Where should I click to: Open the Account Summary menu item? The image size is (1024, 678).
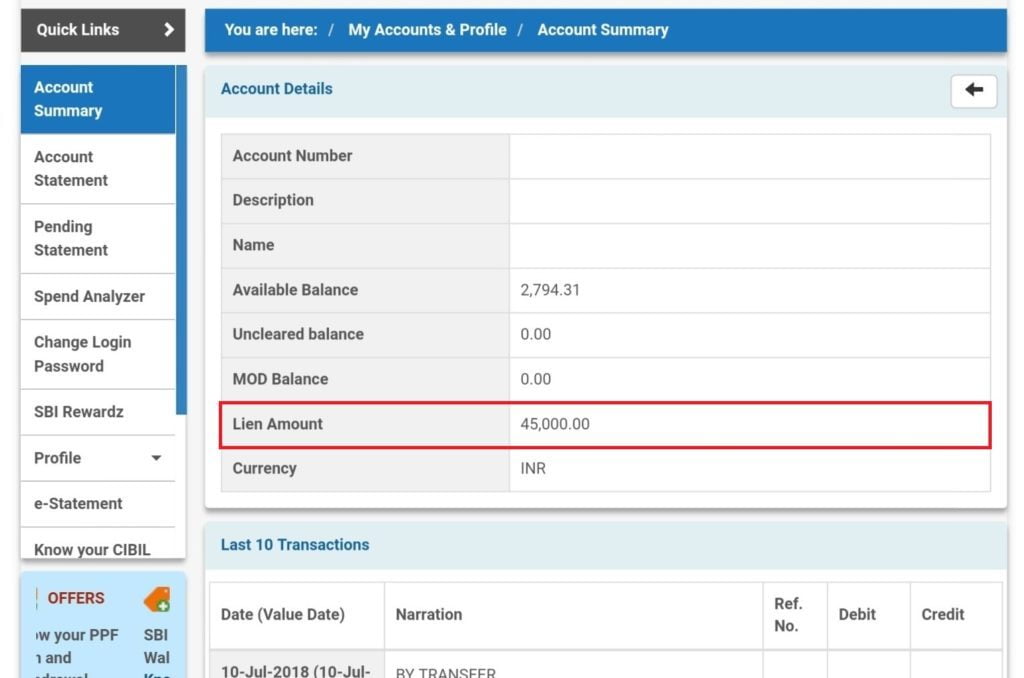[x=98, y=99]
